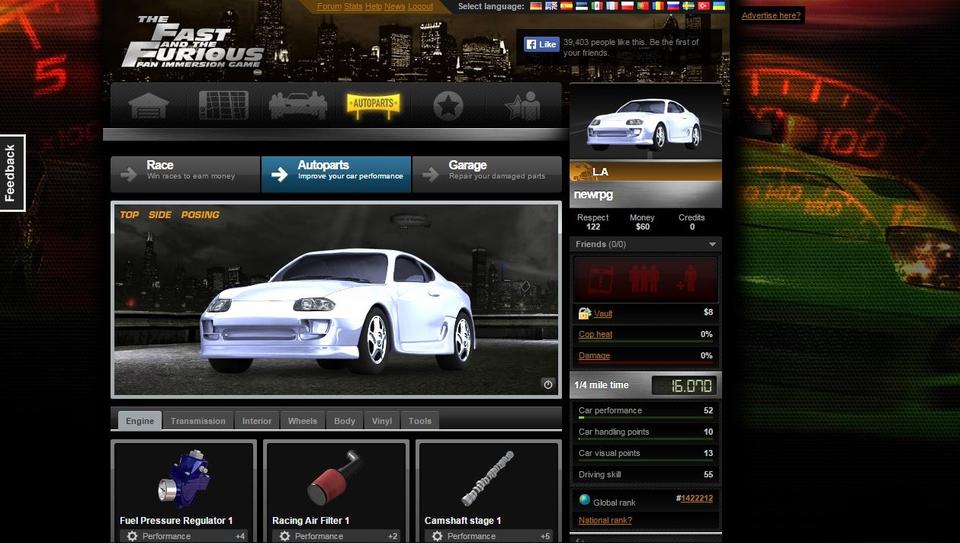Screen dimensions: 960x543
Task: Switch language to Polish flag
Action: (627, 6)
